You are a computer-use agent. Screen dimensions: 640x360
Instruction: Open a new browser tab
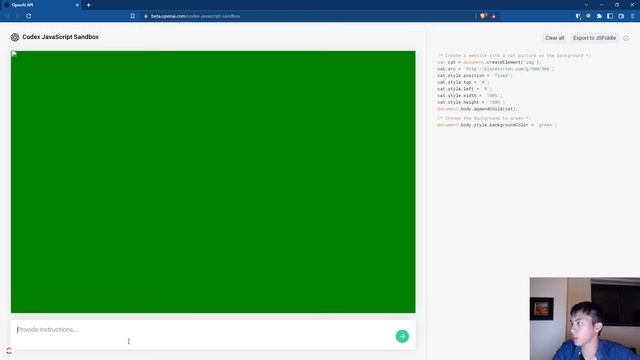(x=88, y=5)
